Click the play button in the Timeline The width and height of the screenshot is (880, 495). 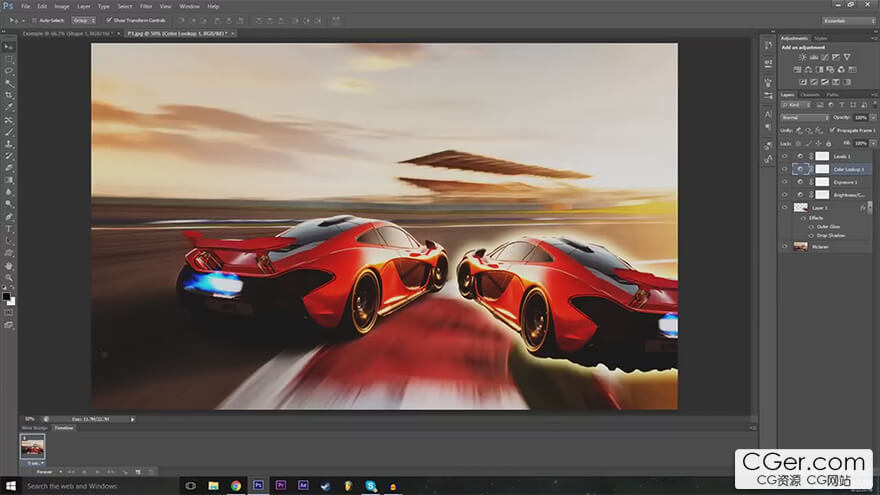point(98,472)
